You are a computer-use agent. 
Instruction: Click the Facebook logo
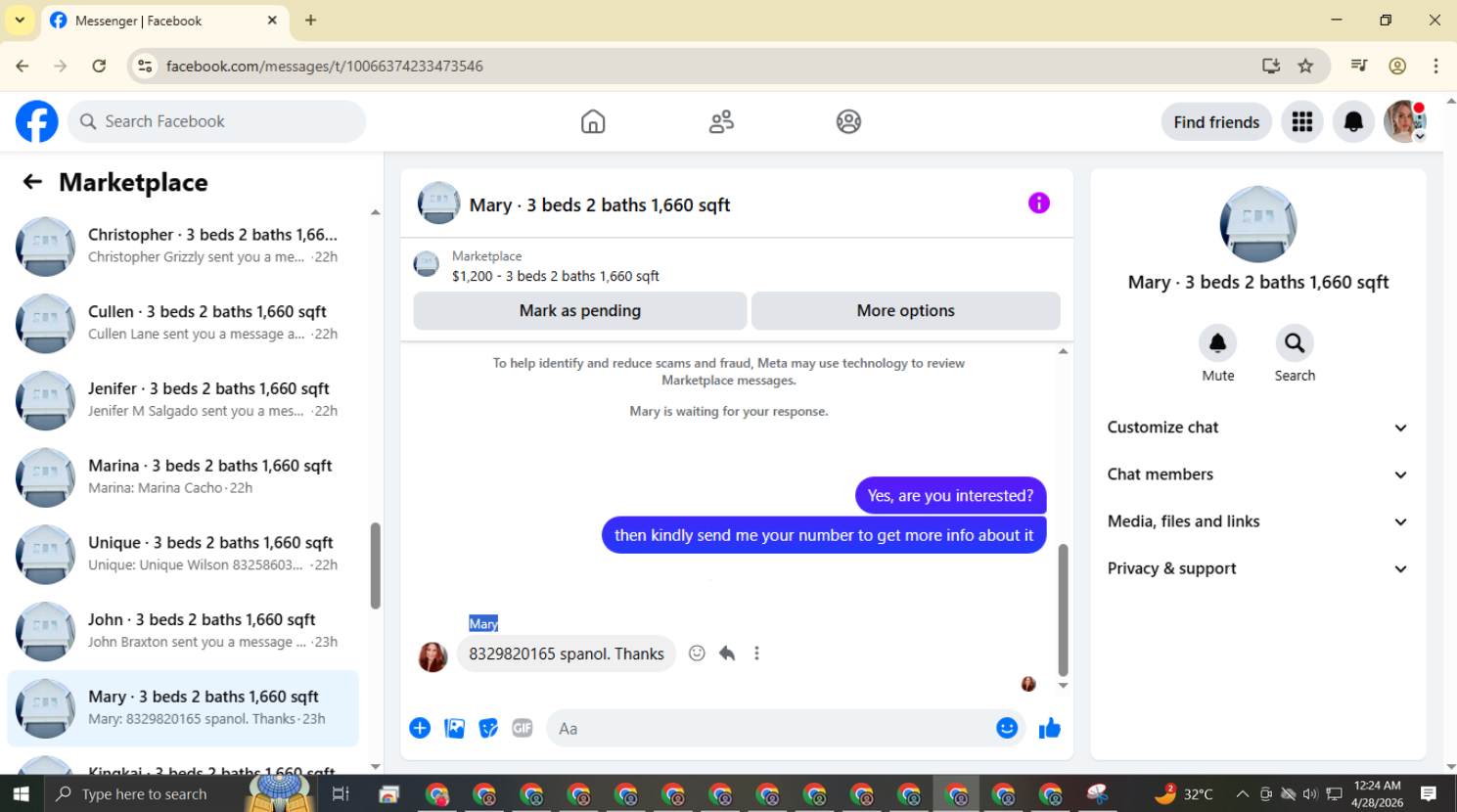(x=37, y=121)
